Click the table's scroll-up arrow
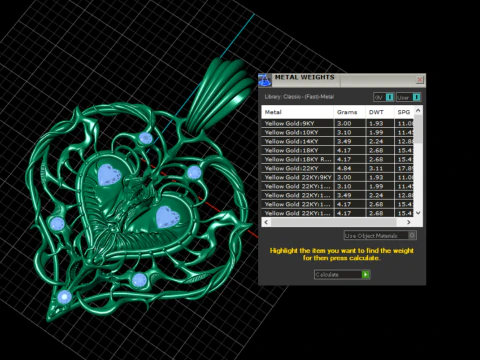Viewport: 480px width, 360px height. pyautogui.click(x=418, y=110)
